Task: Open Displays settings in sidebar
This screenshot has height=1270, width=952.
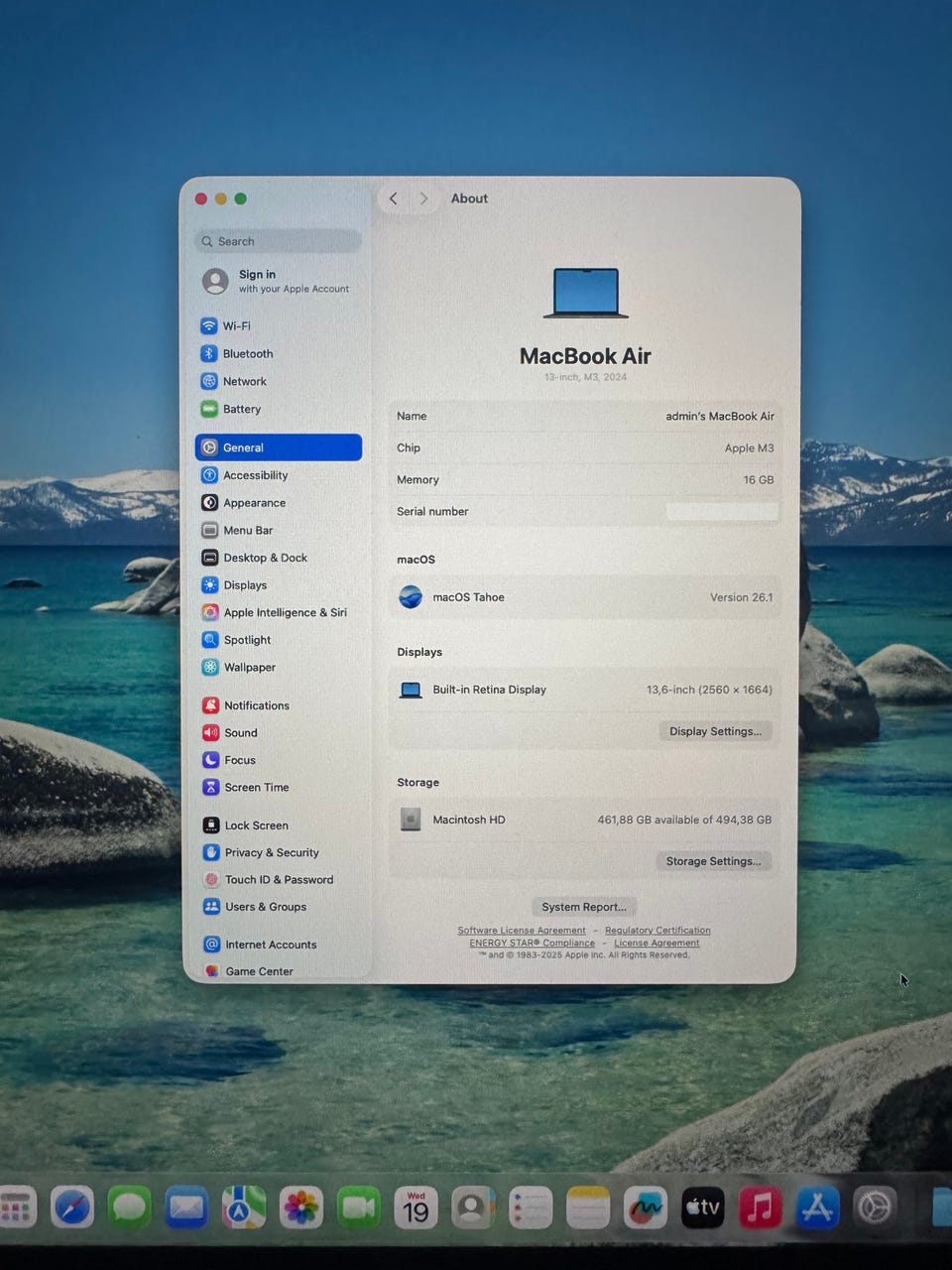Action: coord(278,585)
